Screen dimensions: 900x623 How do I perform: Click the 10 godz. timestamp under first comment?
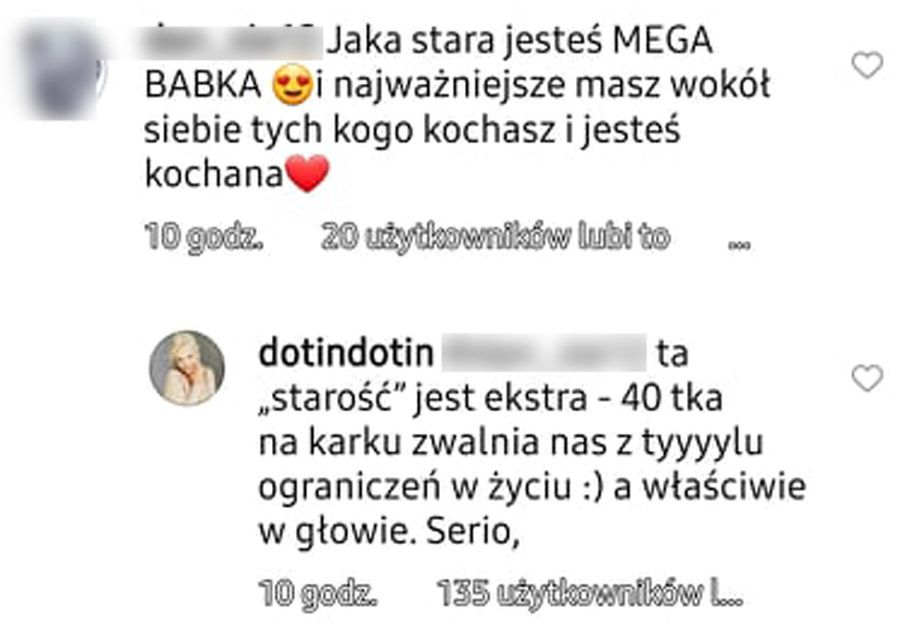pyautogui.click(x=204, y=237)
